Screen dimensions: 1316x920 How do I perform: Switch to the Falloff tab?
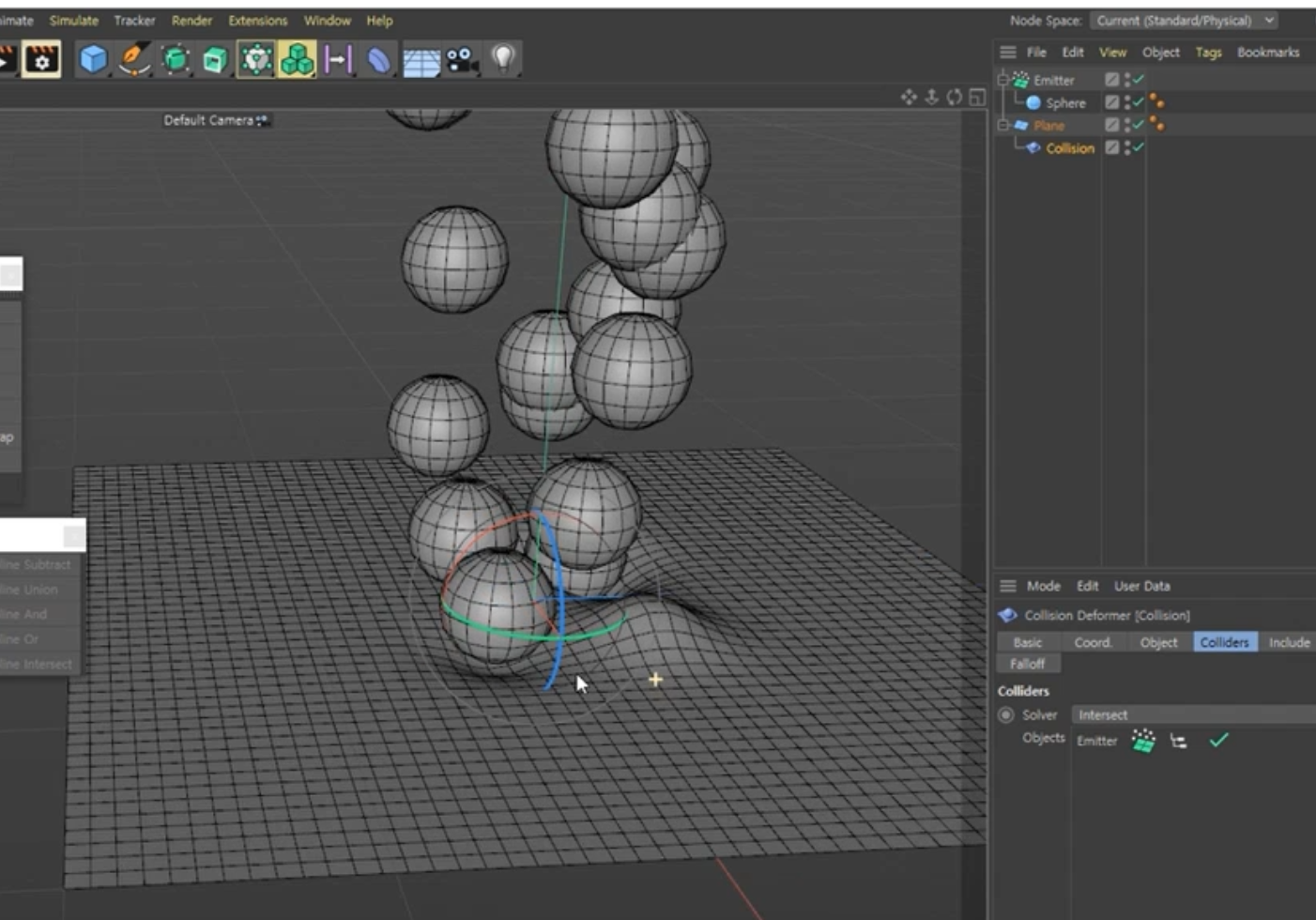tap(1028, 664)
